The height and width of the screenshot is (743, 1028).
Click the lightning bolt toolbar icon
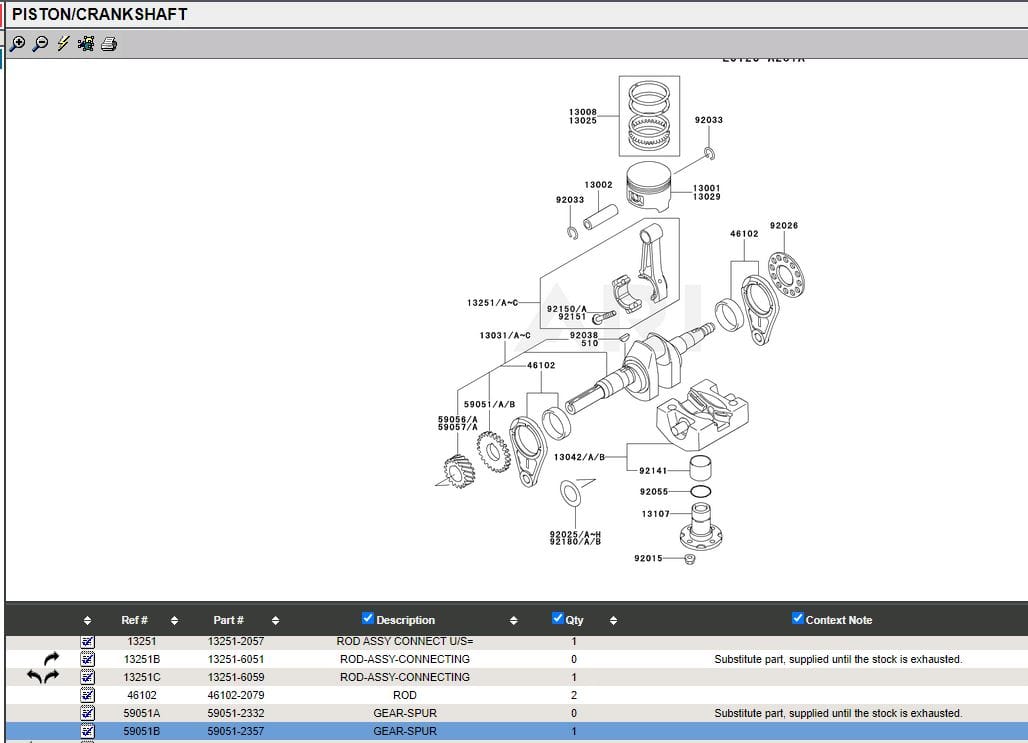pos(63,44)
